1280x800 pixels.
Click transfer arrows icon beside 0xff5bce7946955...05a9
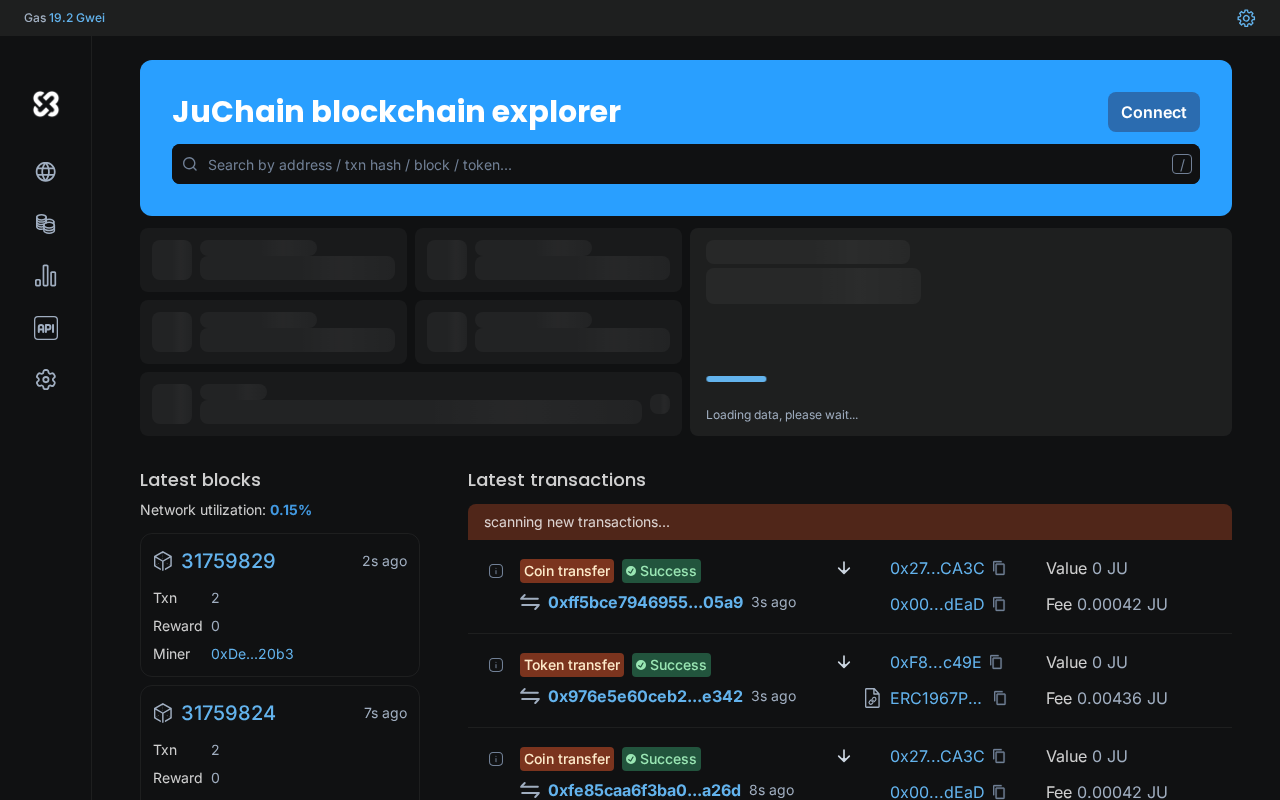pos(530,602)
